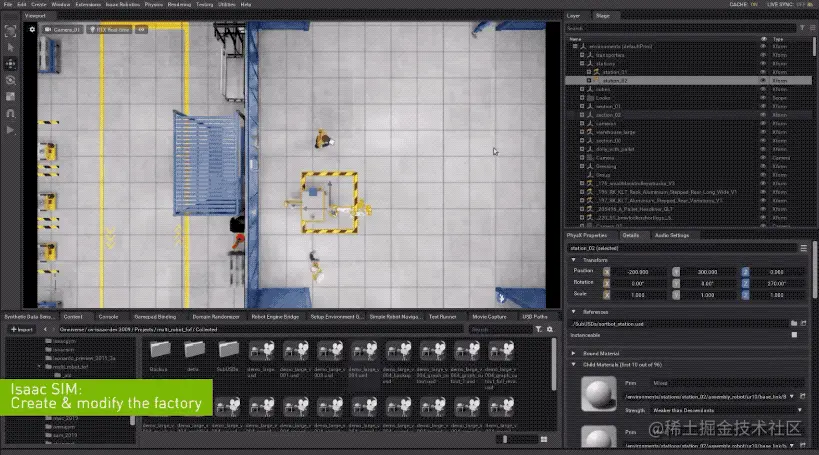Expand the Bound Material section
Viewport: 819px width, 455px height.
click(574, 354)
